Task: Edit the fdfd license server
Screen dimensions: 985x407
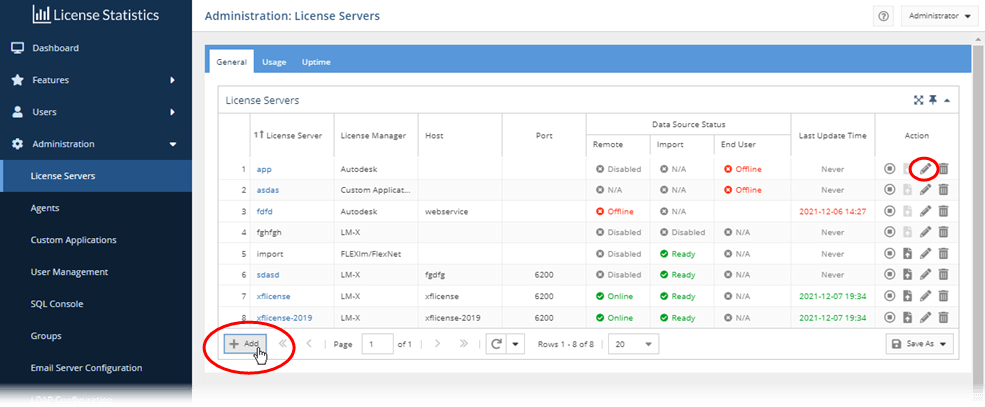Action: click(x=925, y=211)
